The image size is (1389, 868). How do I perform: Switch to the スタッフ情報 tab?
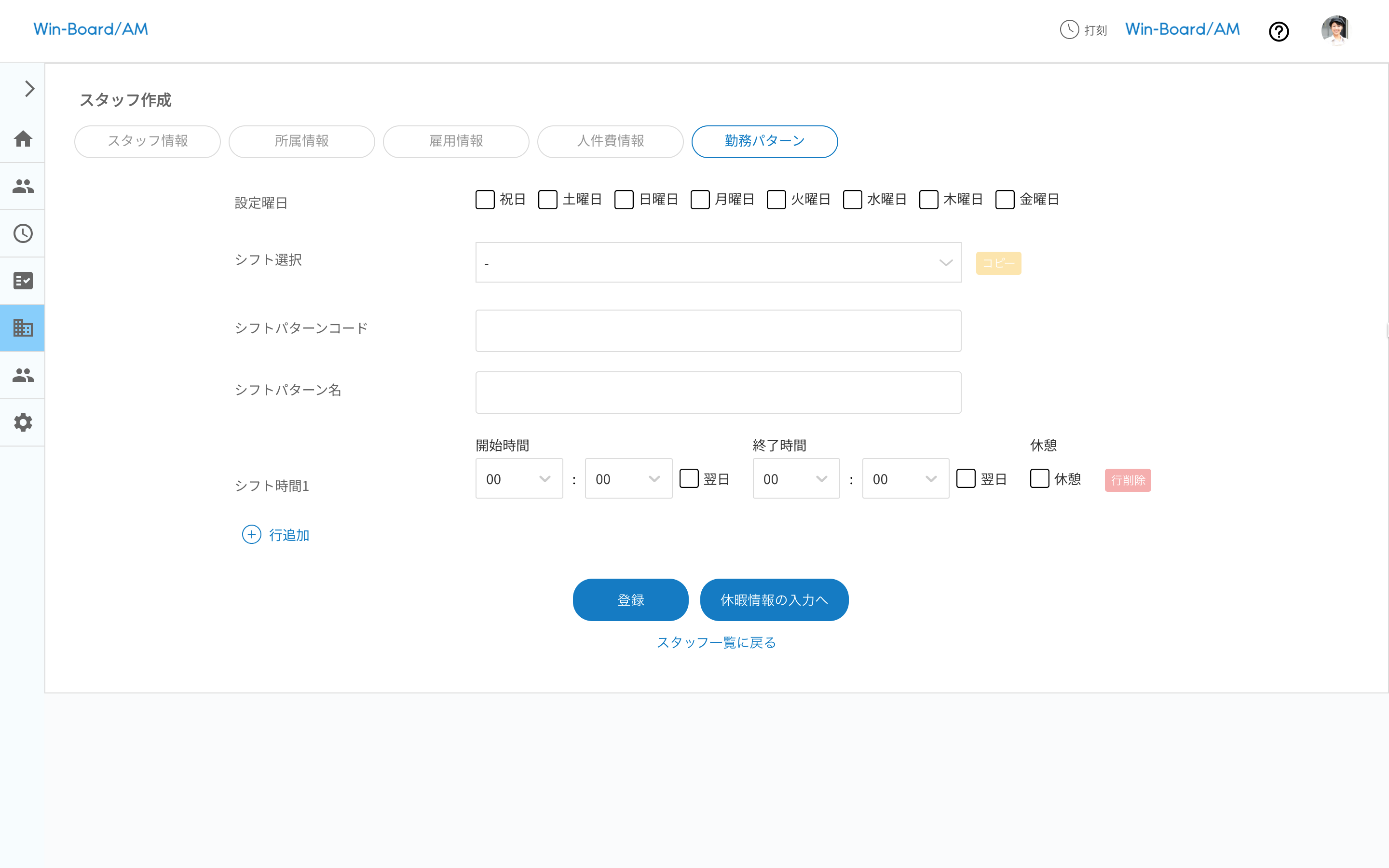point(148,141)
